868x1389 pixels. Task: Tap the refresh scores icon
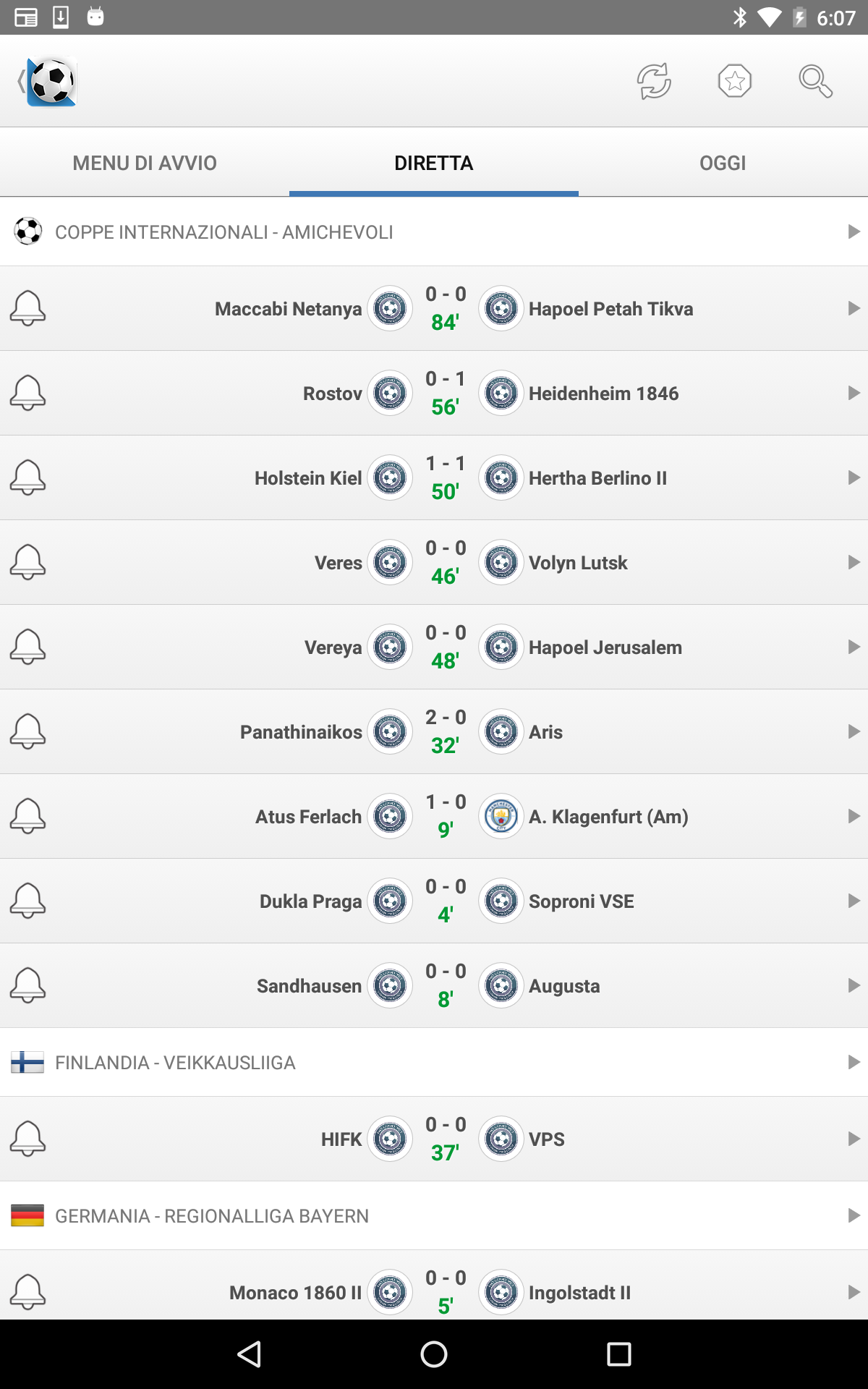[654, 81]
